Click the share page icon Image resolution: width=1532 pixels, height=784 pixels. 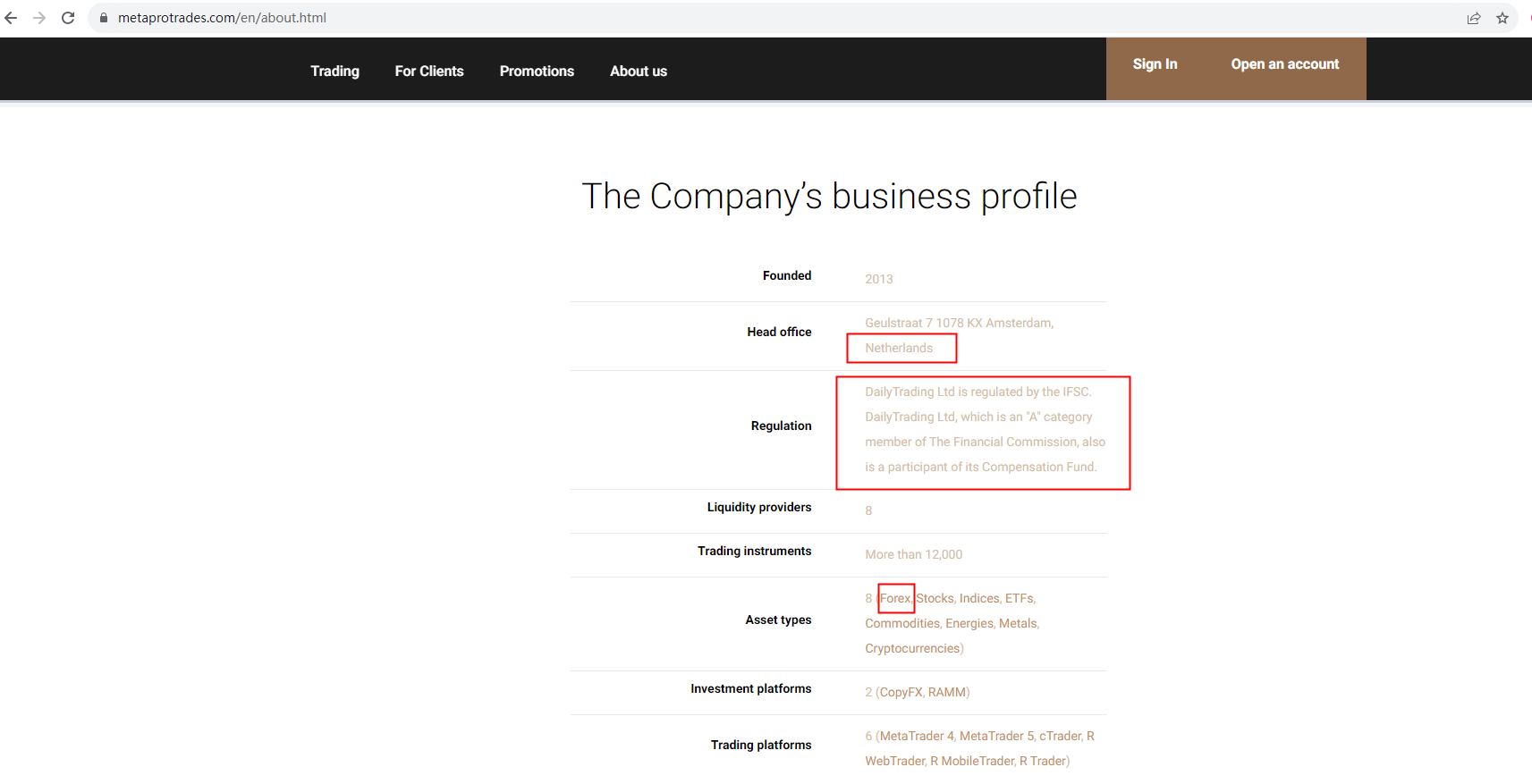tap(1474, 18)
